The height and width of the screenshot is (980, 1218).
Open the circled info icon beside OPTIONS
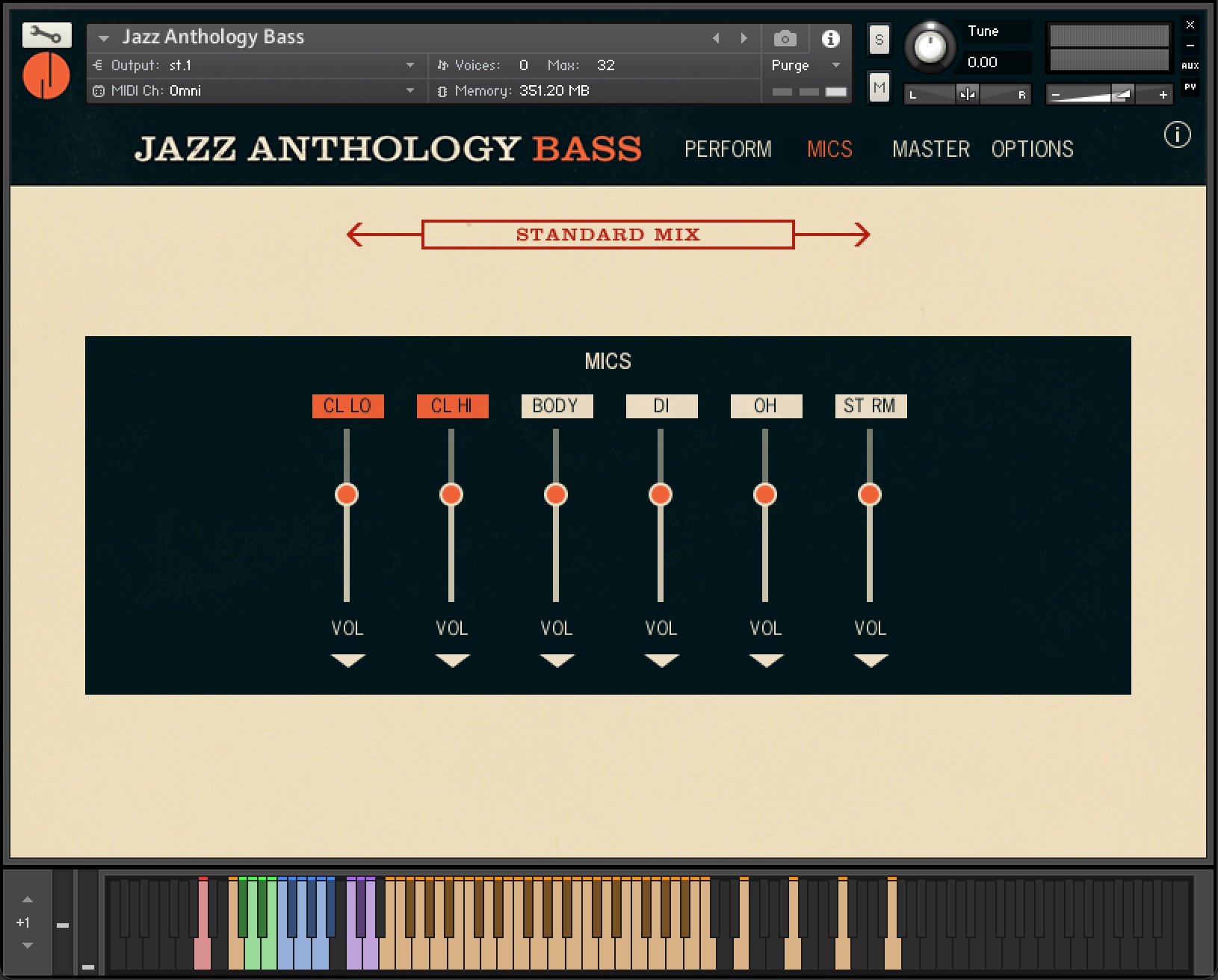click(1177, 135)
